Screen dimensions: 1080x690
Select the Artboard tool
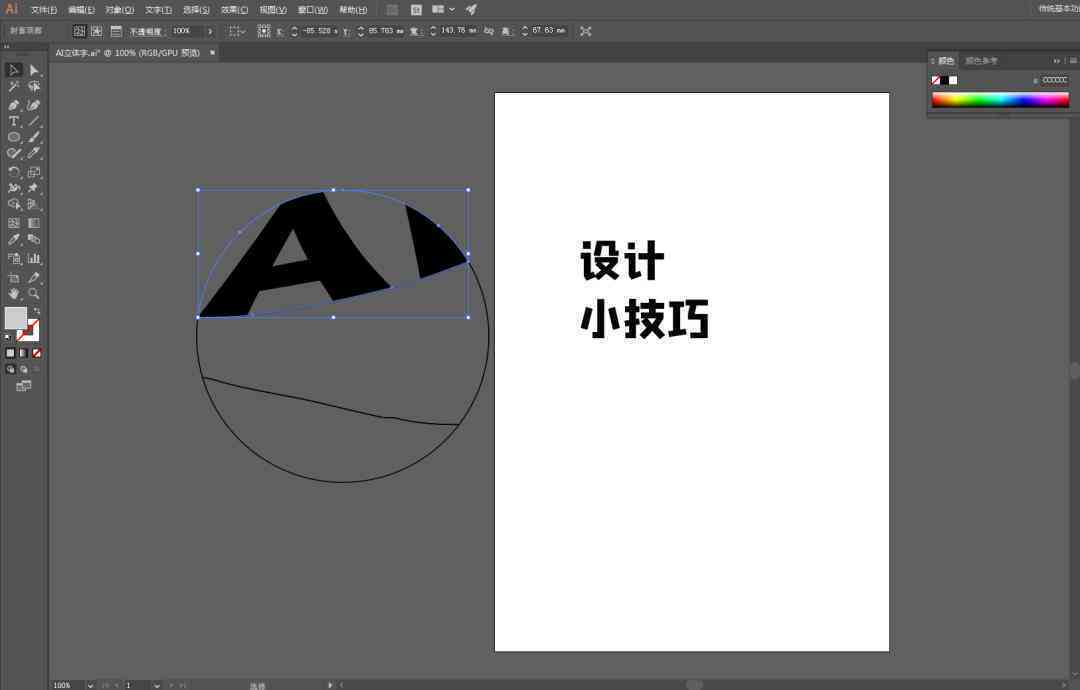click(x=13, y=278)
